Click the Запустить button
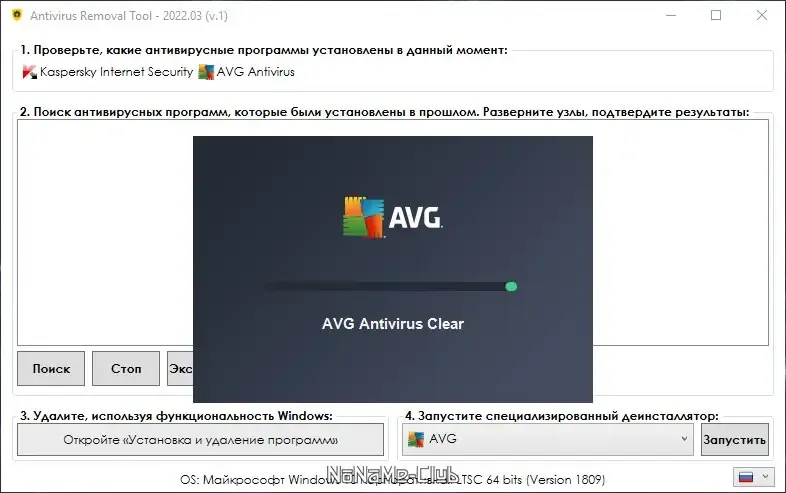The height and width of the screenshot is (493, 786). pos(734,440)
